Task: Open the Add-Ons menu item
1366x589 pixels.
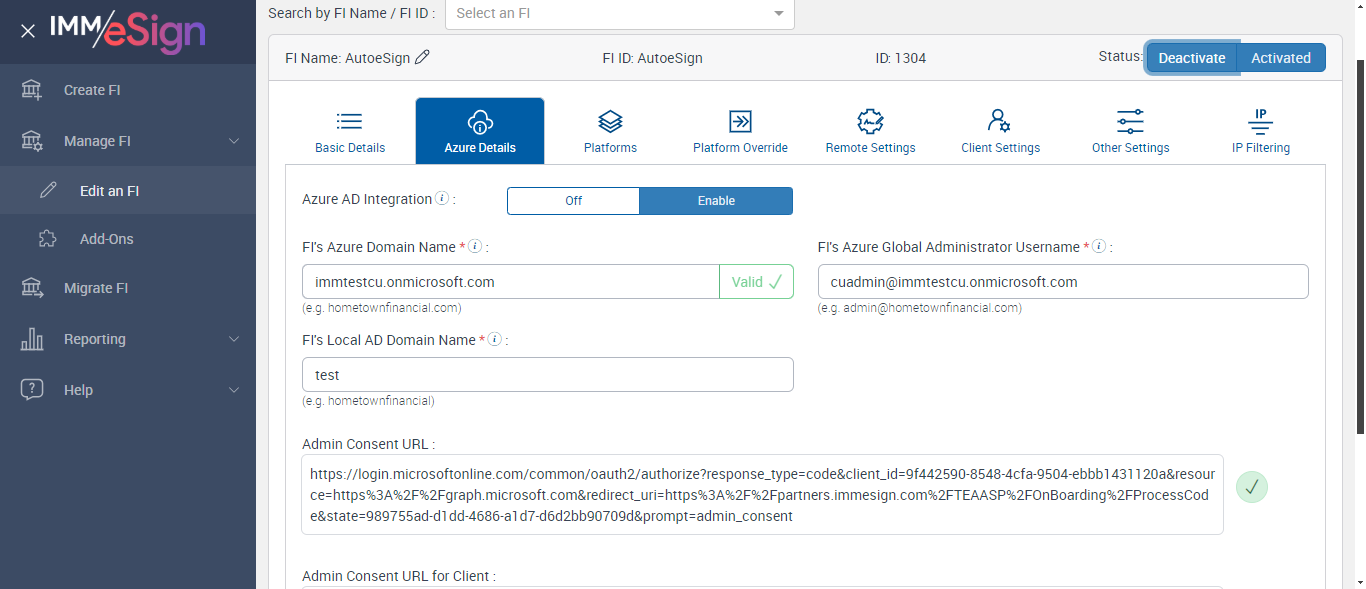Action: (x=128, y=239)
